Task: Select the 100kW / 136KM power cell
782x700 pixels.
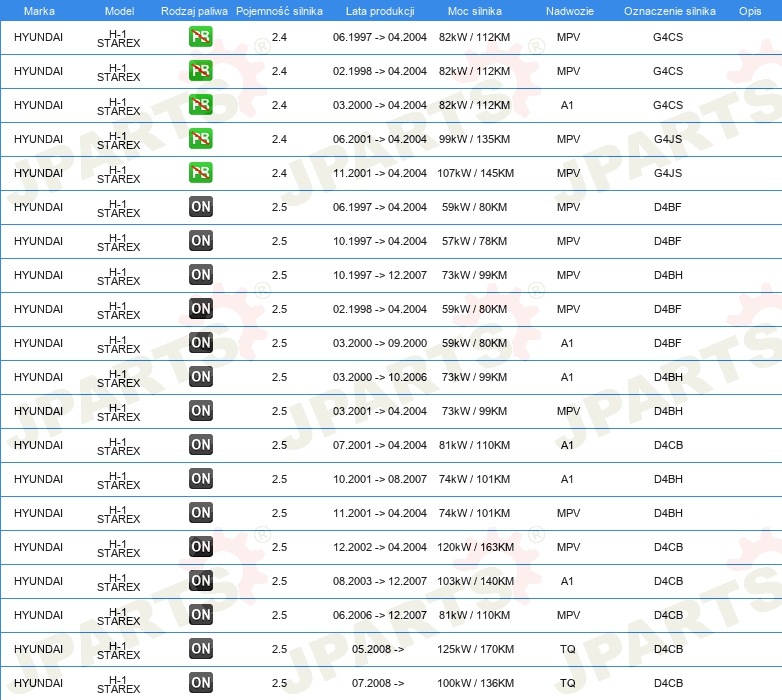Action: point(475,683)
